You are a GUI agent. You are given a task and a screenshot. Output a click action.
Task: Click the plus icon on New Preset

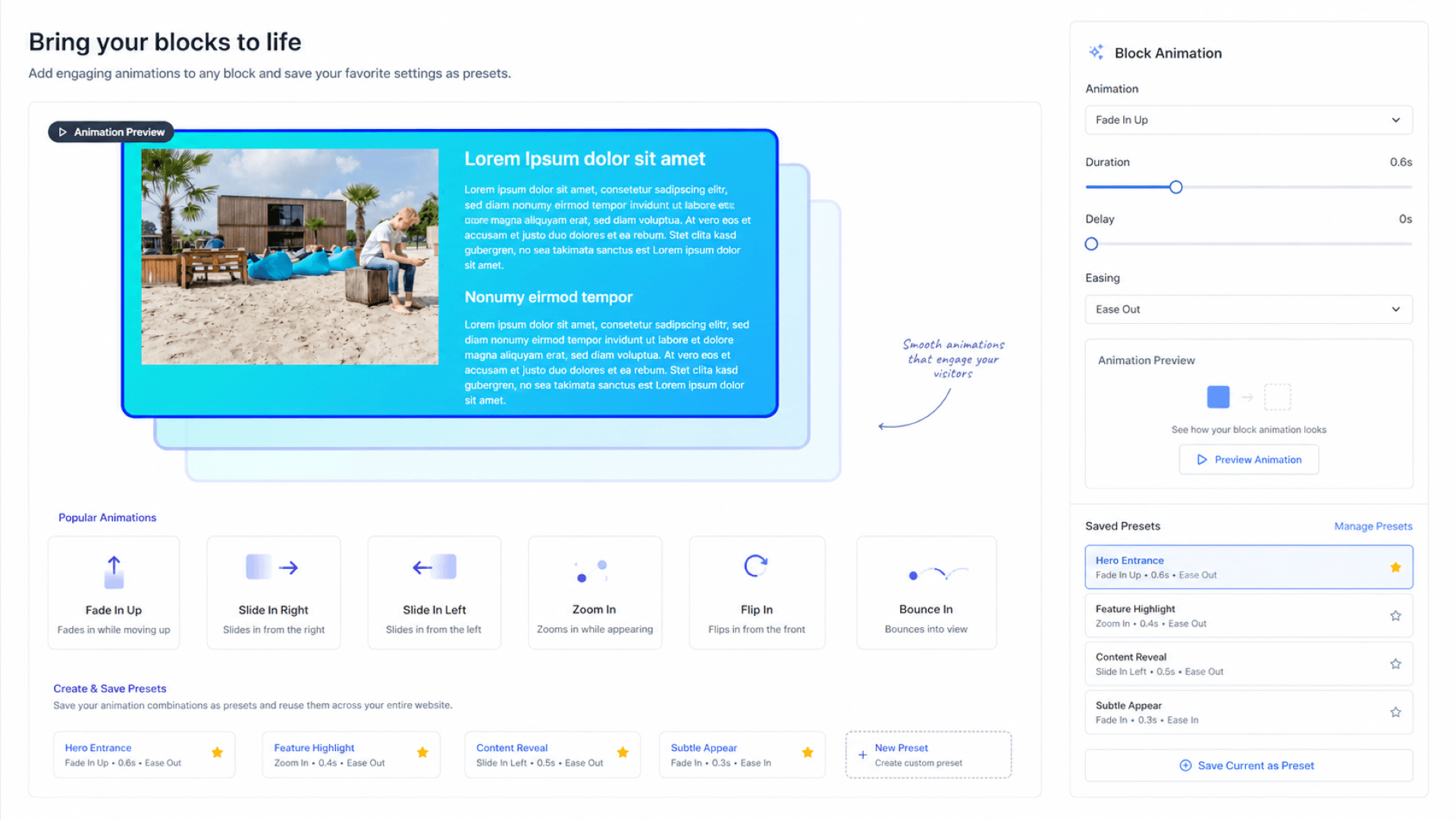[862, 755]
